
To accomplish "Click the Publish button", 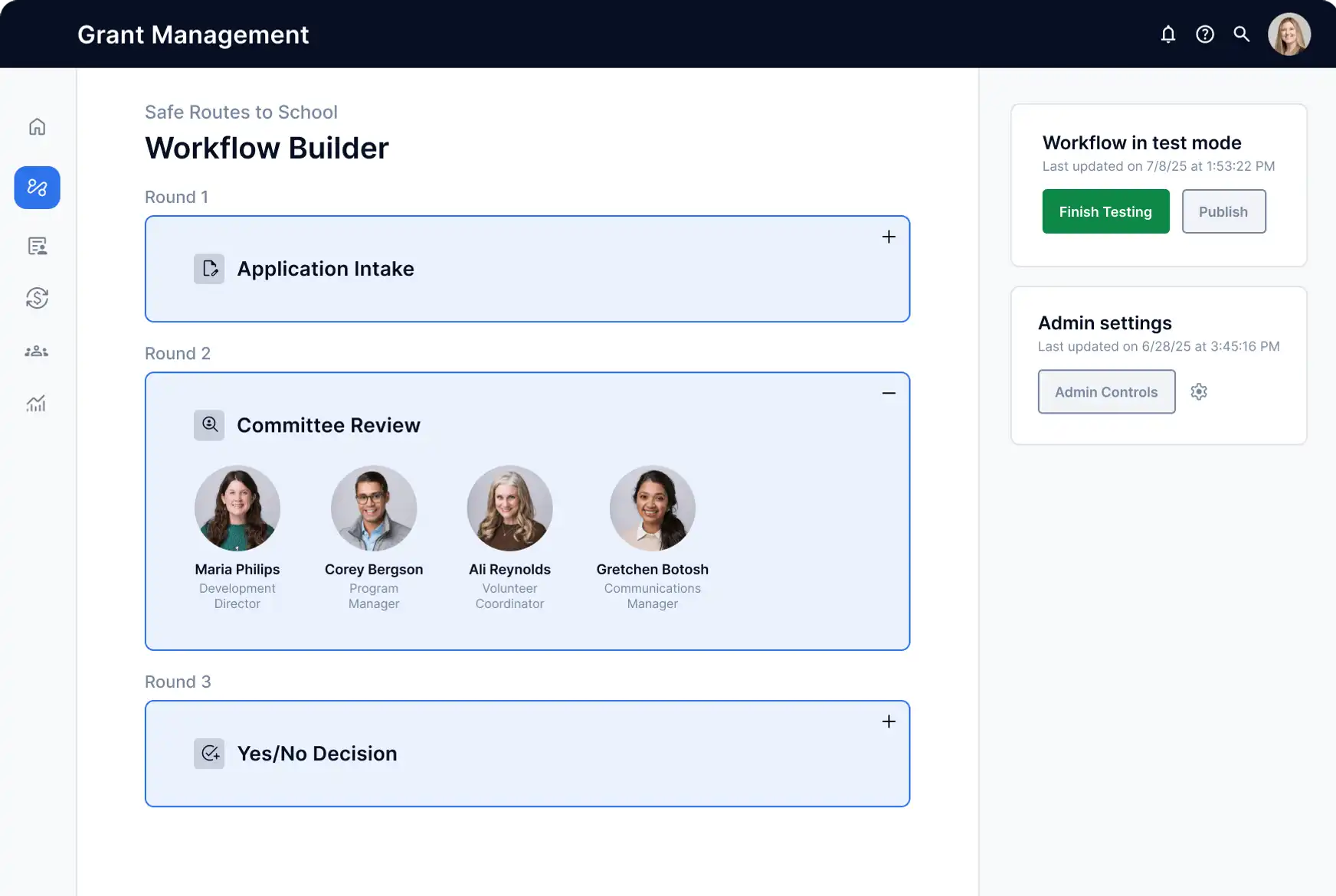I will point(1223,211).
